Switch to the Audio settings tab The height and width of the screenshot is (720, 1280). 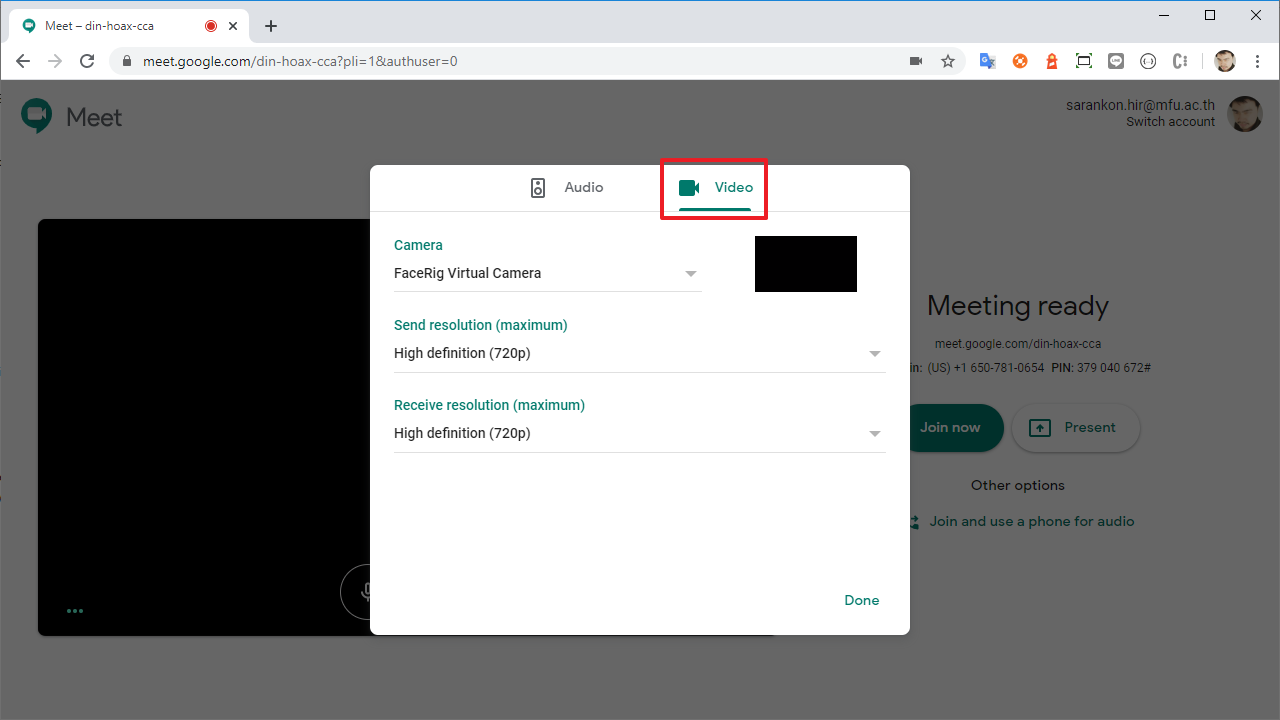[566, 188]
